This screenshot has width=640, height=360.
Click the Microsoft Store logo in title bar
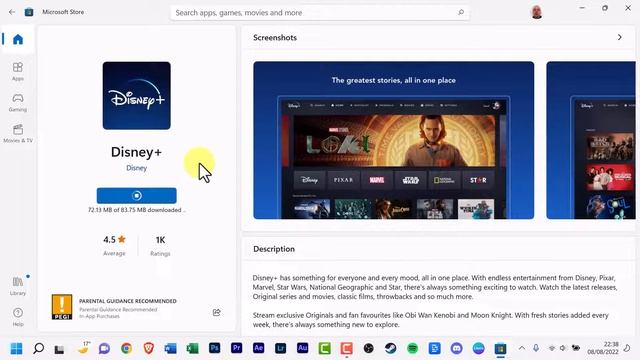[29, 12]
